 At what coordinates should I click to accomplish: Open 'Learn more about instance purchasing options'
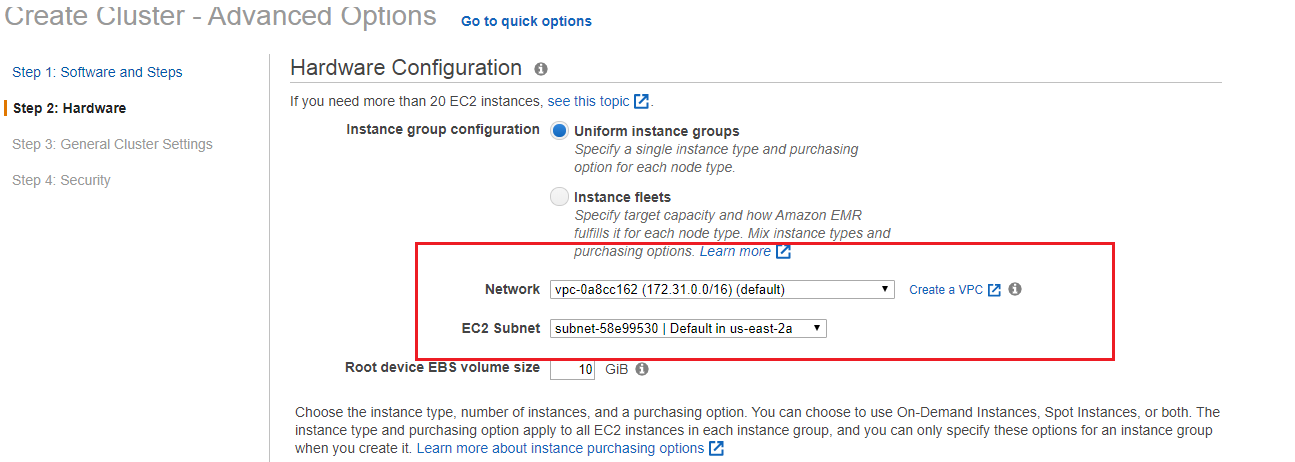tap(560, 449)
